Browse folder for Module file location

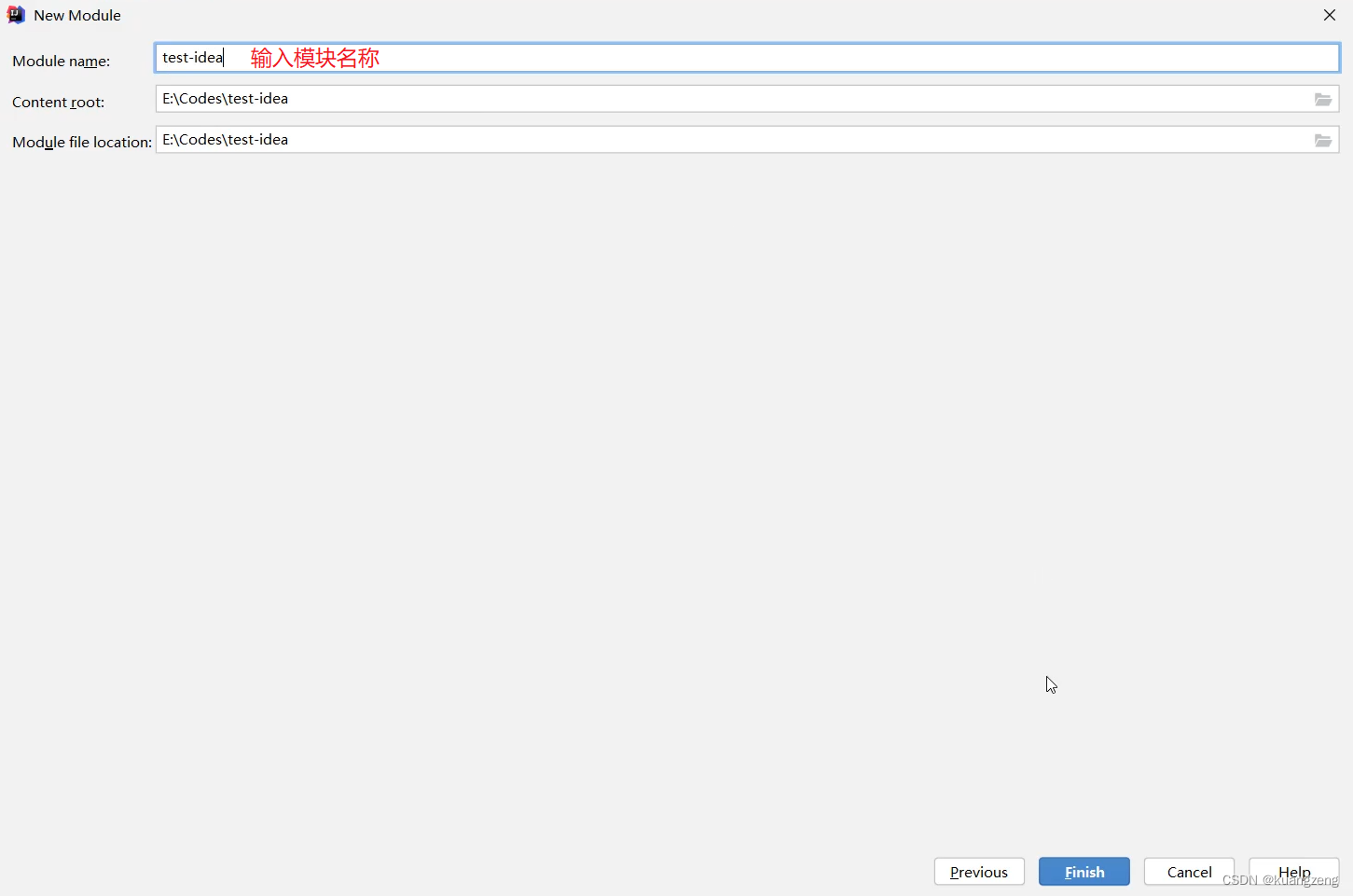click(1323, 140)
